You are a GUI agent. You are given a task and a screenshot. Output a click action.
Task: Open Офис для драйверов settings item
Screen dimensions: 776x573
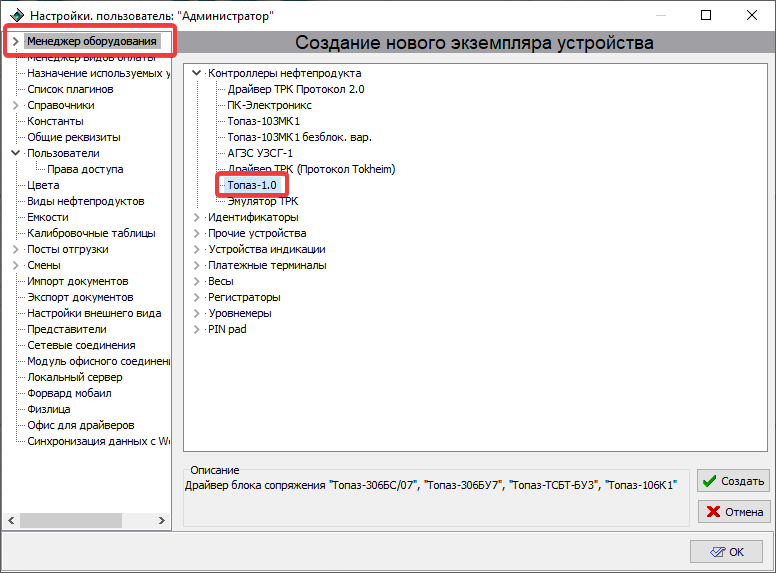tap(81, 425)
